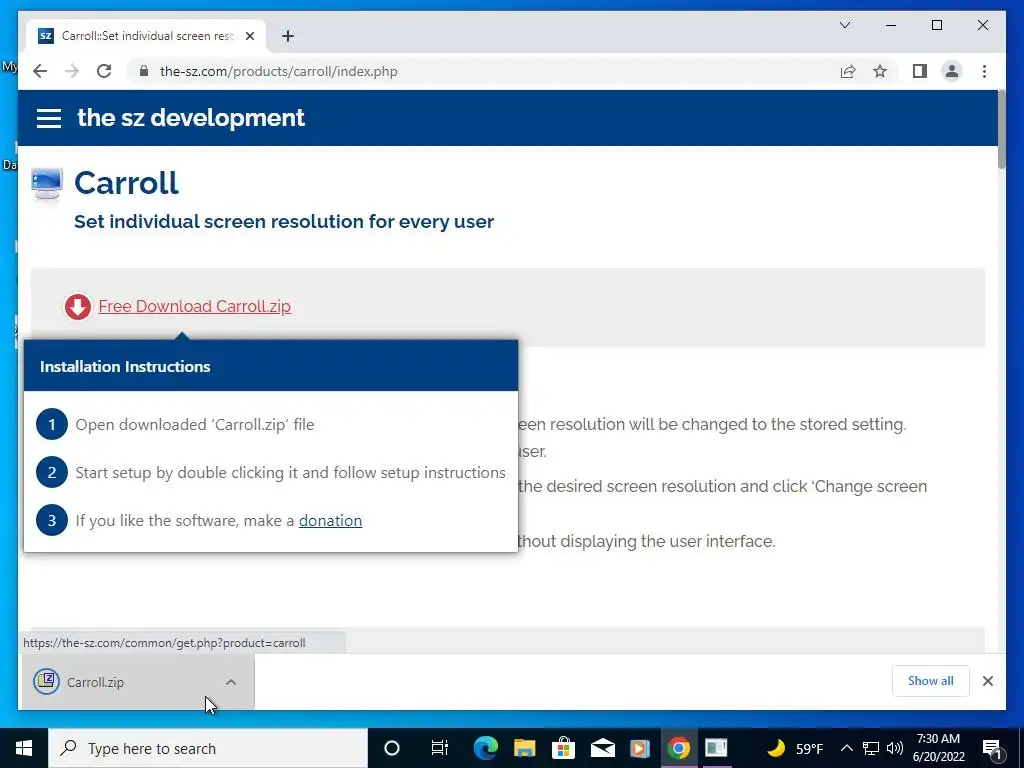Open the clock showing 7:30 AM
Viewport: 1024px width, 768px height.
938,748
